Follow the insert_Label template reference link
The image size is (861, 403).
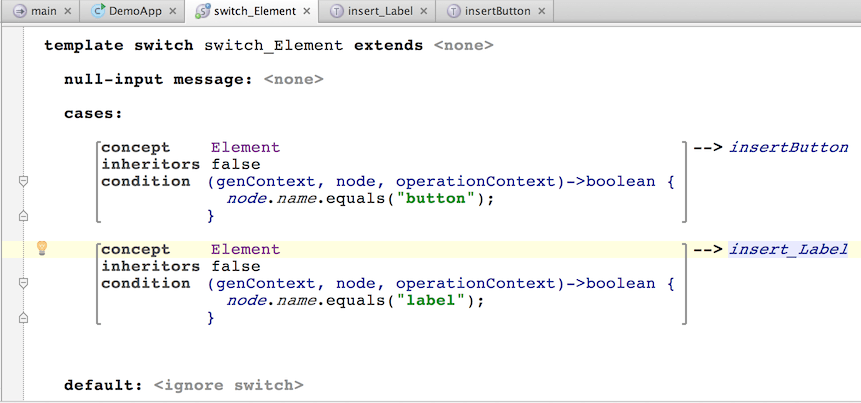pos(788,249)
